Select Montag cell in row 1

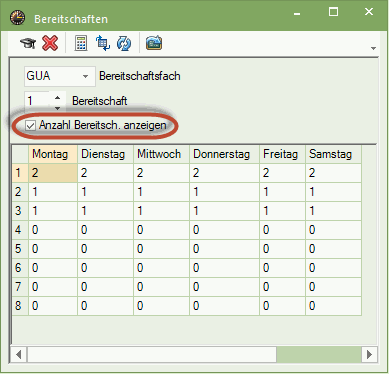(53, 173)
